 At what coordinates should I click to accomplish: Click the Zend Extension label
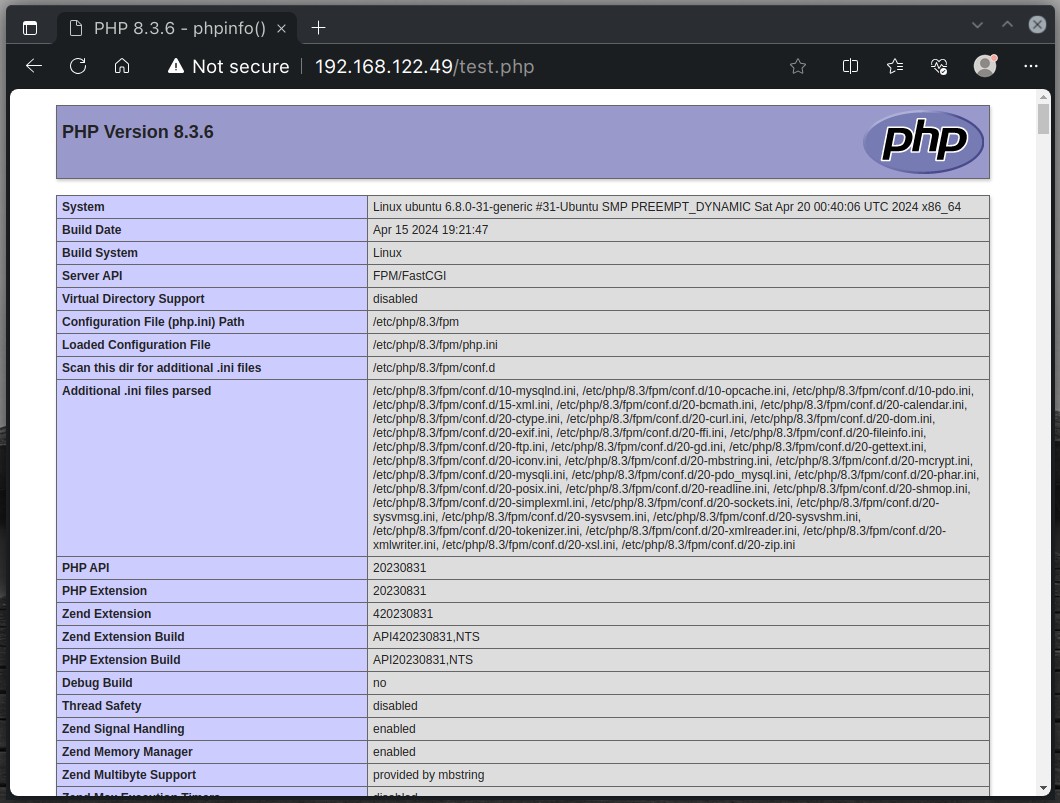click(107, 614)
